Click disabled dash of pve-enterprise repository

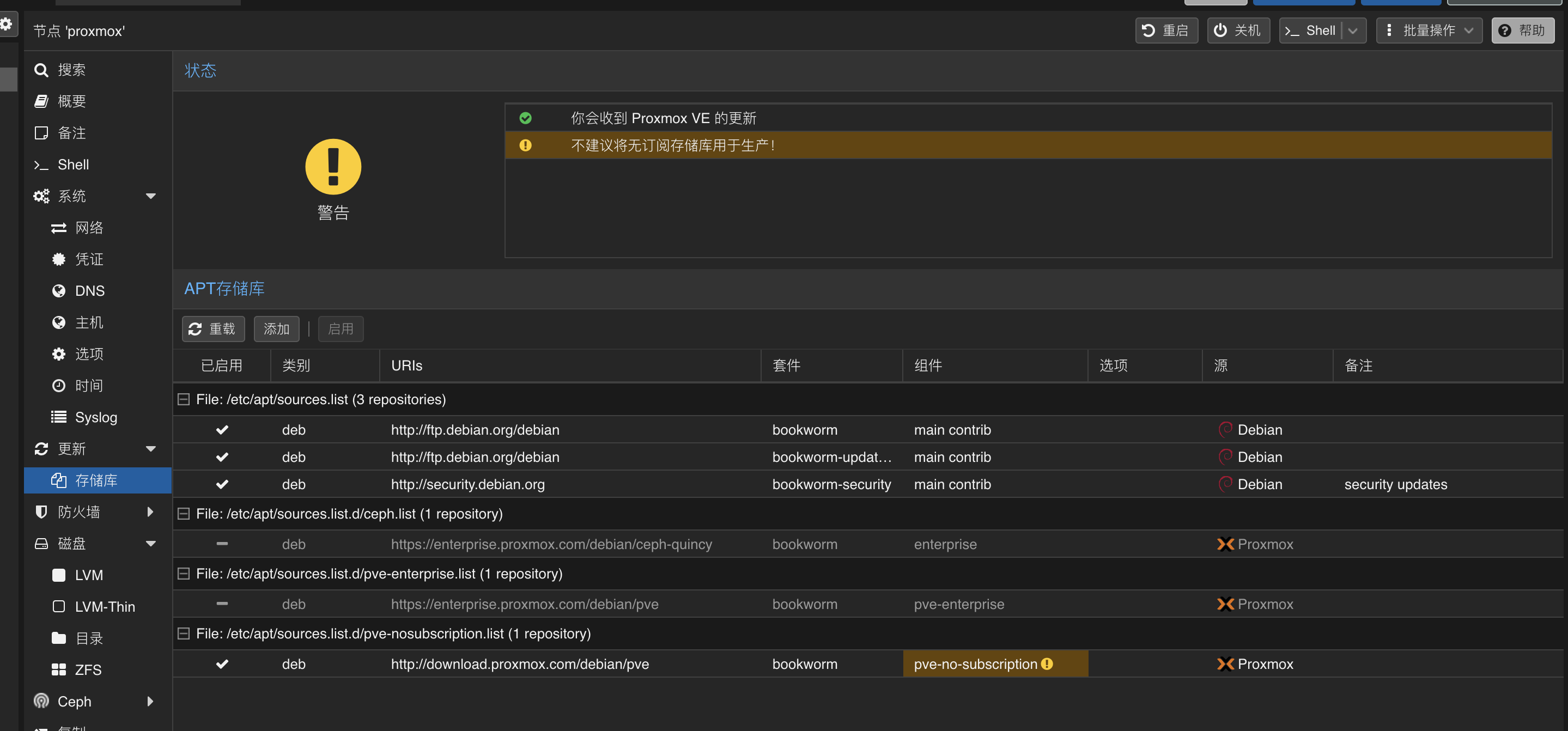pos(222,604)
